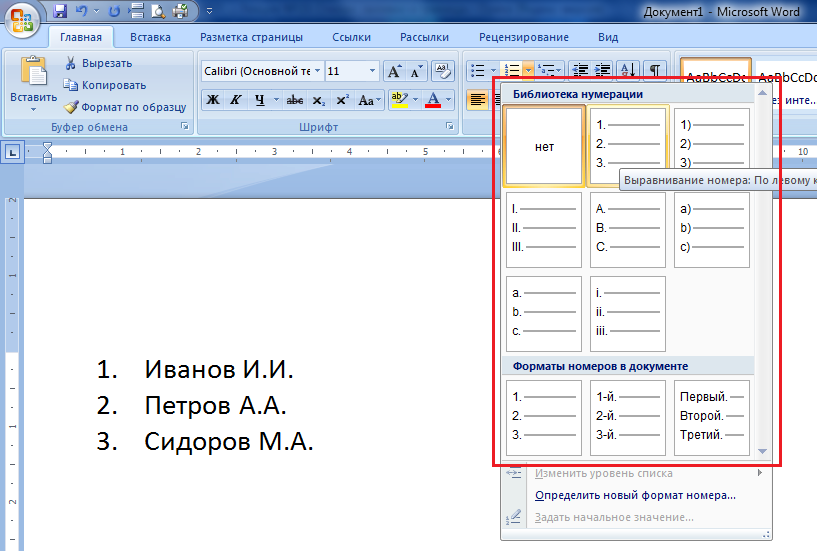
Task: Switch to the Разметка страницы tab
Action: coord(251,37)
